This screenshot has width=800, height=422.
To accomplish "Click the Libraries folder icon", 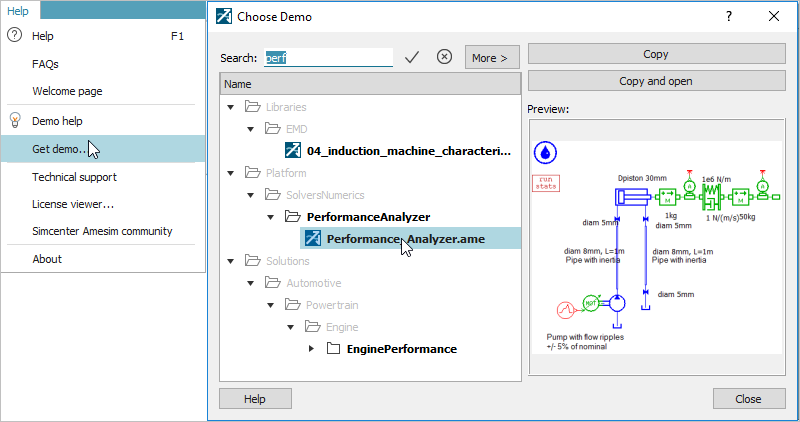I will [x=253, y=107].
